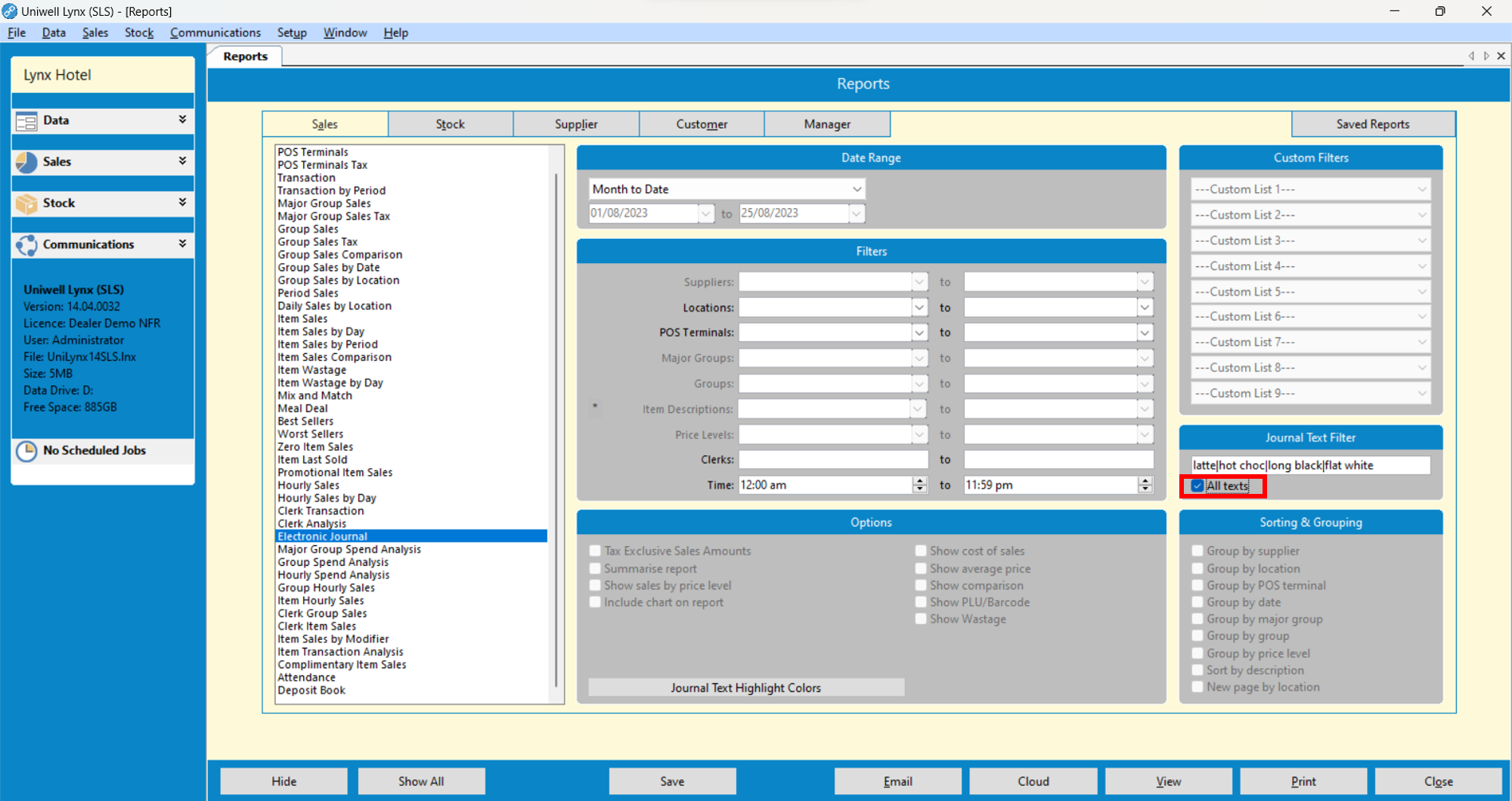Screen dimensions: 1512x801
Task: Check Include chart on report
Action: (596, 602)
